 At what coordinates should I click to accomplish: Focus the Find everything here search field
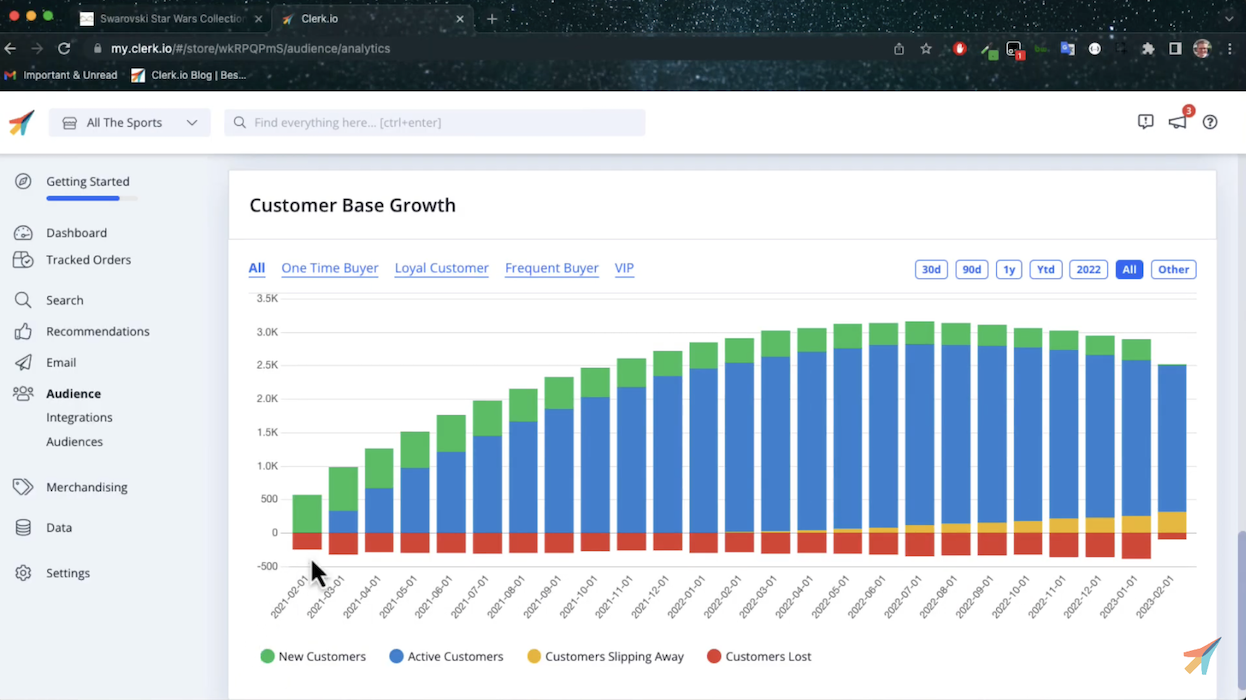point(434,122)
